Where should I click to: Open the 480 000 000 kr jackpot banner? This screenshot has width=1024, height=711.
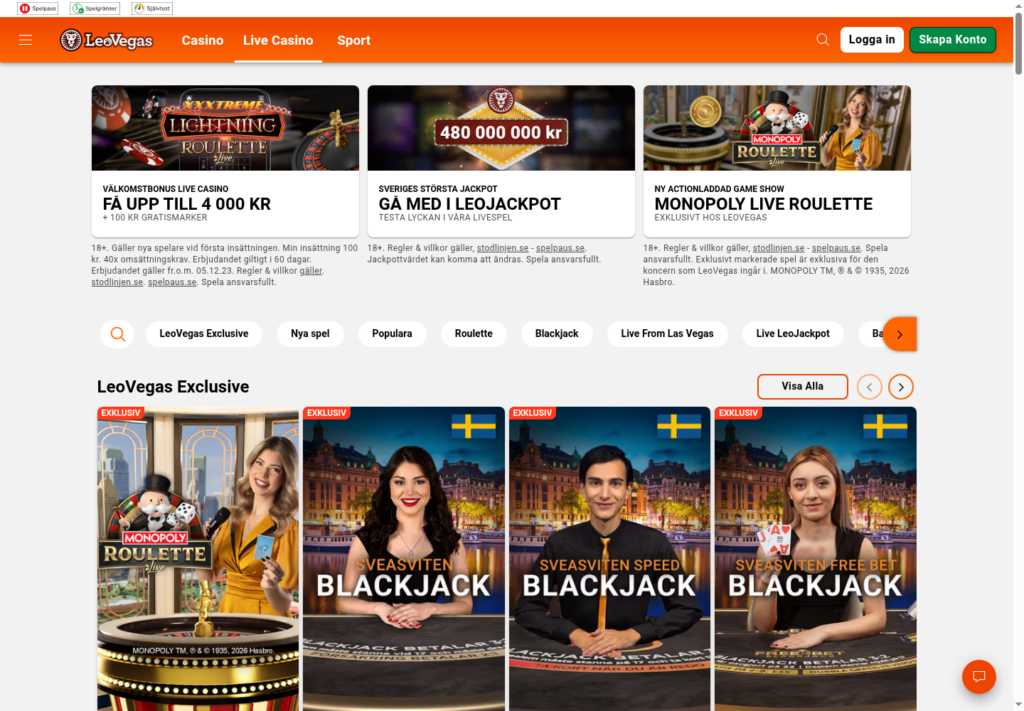[501, 128]
